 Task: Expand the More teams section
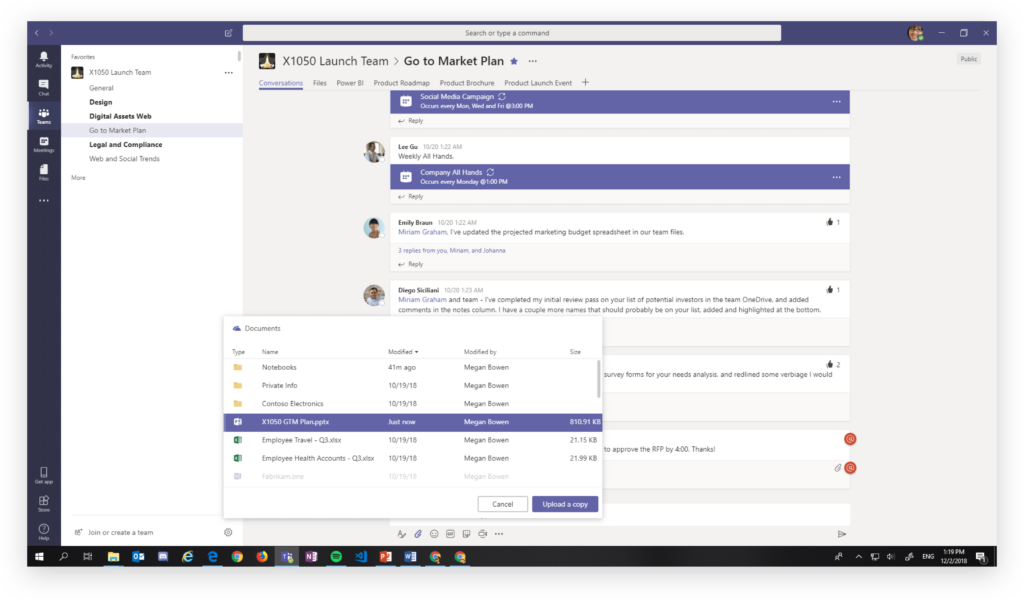click(x=78, y=178)
